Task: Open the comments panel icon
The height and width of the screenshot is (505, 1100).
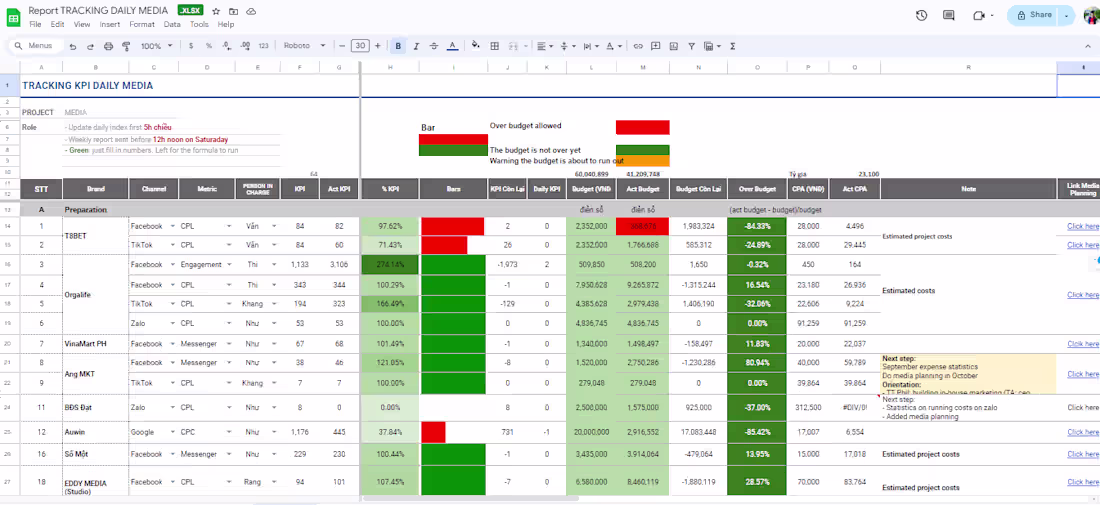Action: [950, 15]
